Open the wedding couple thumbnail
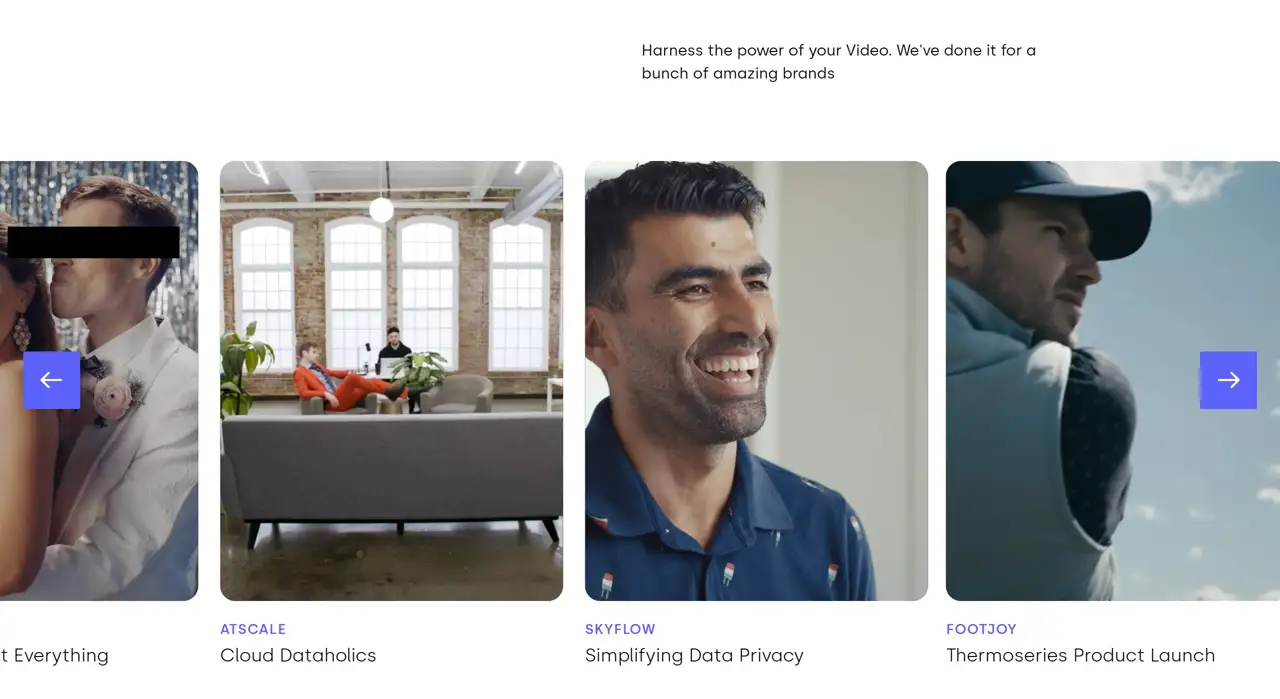The image size is (1280, 699). 99,381
